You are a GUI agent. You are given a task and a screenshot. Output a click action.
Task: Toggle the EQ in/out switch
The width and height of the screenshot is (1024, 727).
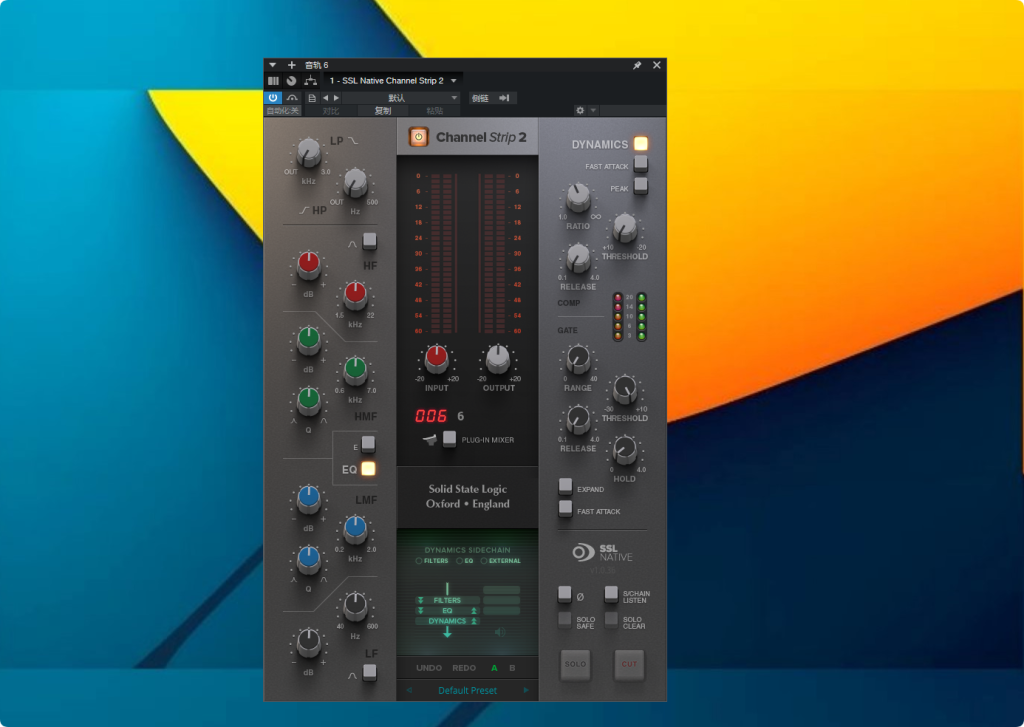[x=368, y=469]
